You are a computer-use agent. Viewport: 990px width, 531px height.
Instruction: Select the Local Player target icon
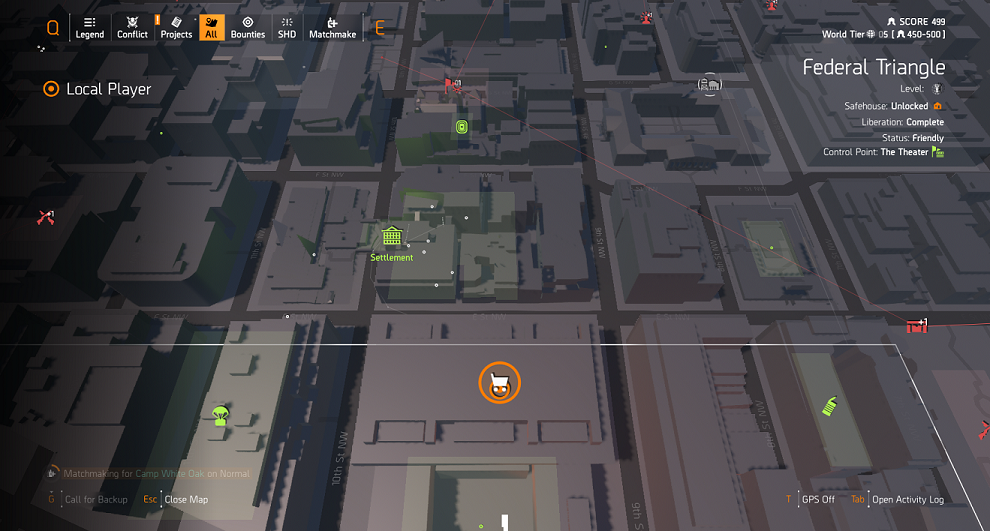pos(51,89)
